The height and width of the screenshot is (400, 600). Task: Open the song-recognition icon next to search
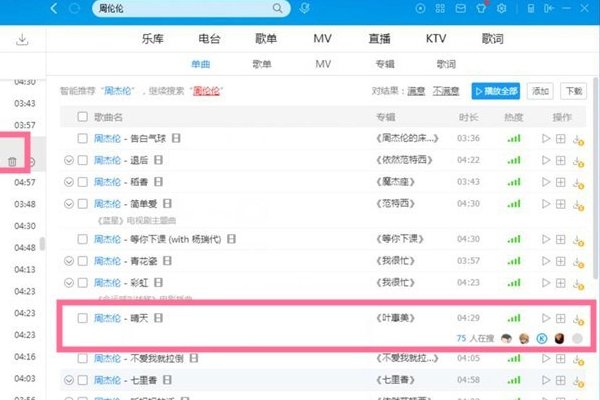pyautogui.click(x=304, y=8)
